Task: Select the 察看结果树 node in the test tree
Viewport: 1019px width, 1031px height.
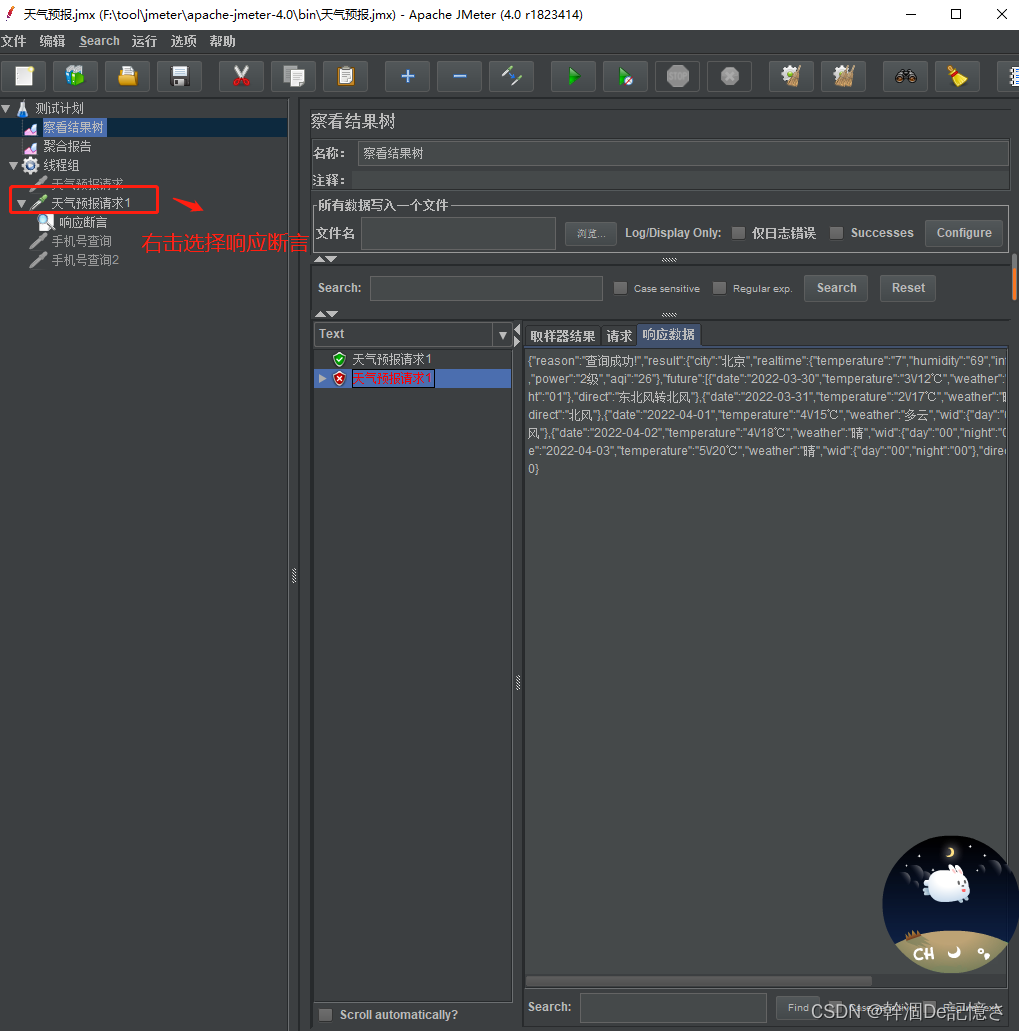Action: pyautogui.click(x=74, y=127)
